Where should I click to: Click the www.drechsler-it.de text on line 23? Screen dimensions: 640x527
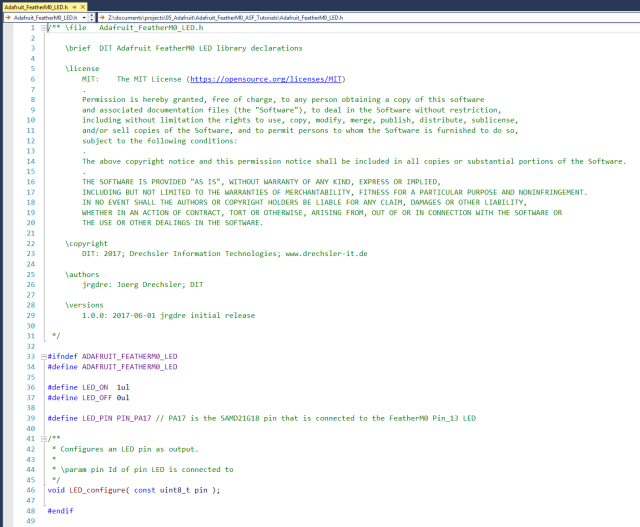click(x=326, y=253)
